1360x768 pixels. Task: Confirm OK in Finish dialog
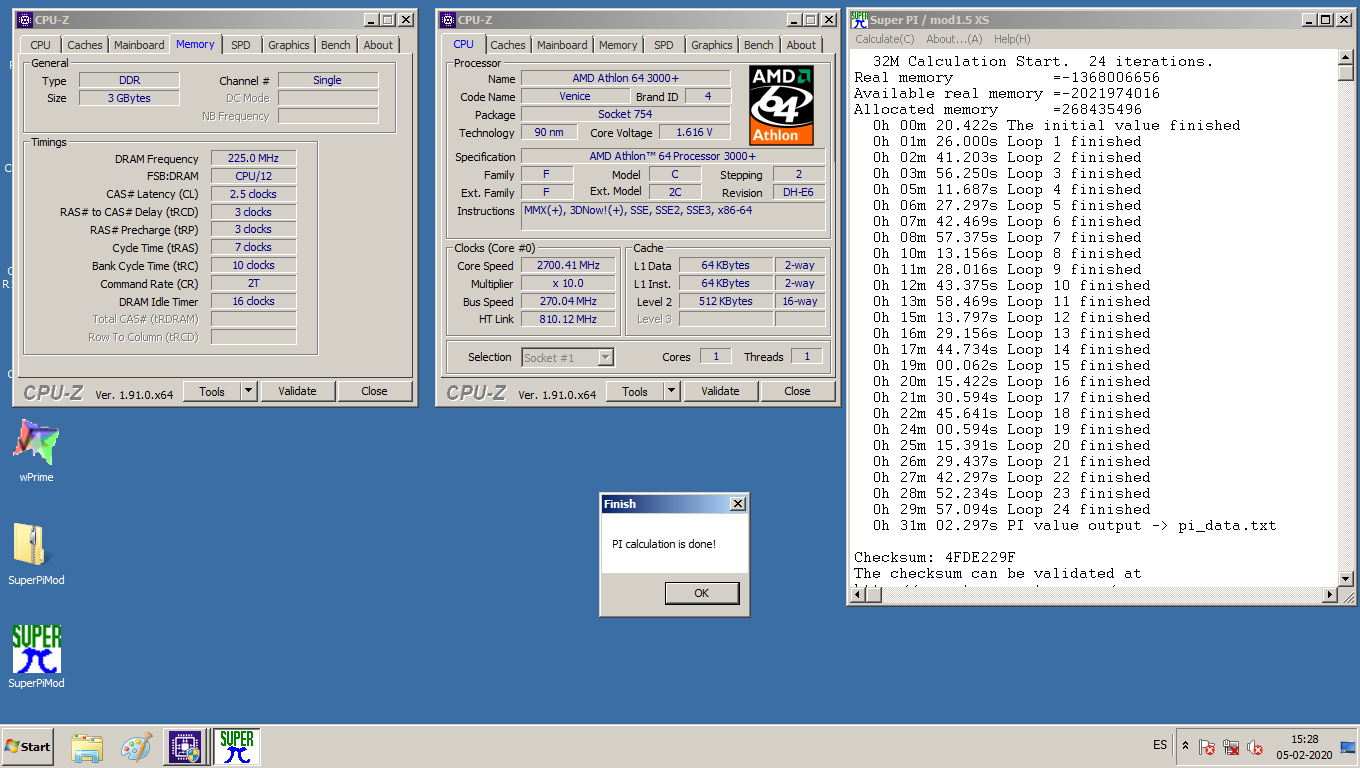[x=701, y=593]
